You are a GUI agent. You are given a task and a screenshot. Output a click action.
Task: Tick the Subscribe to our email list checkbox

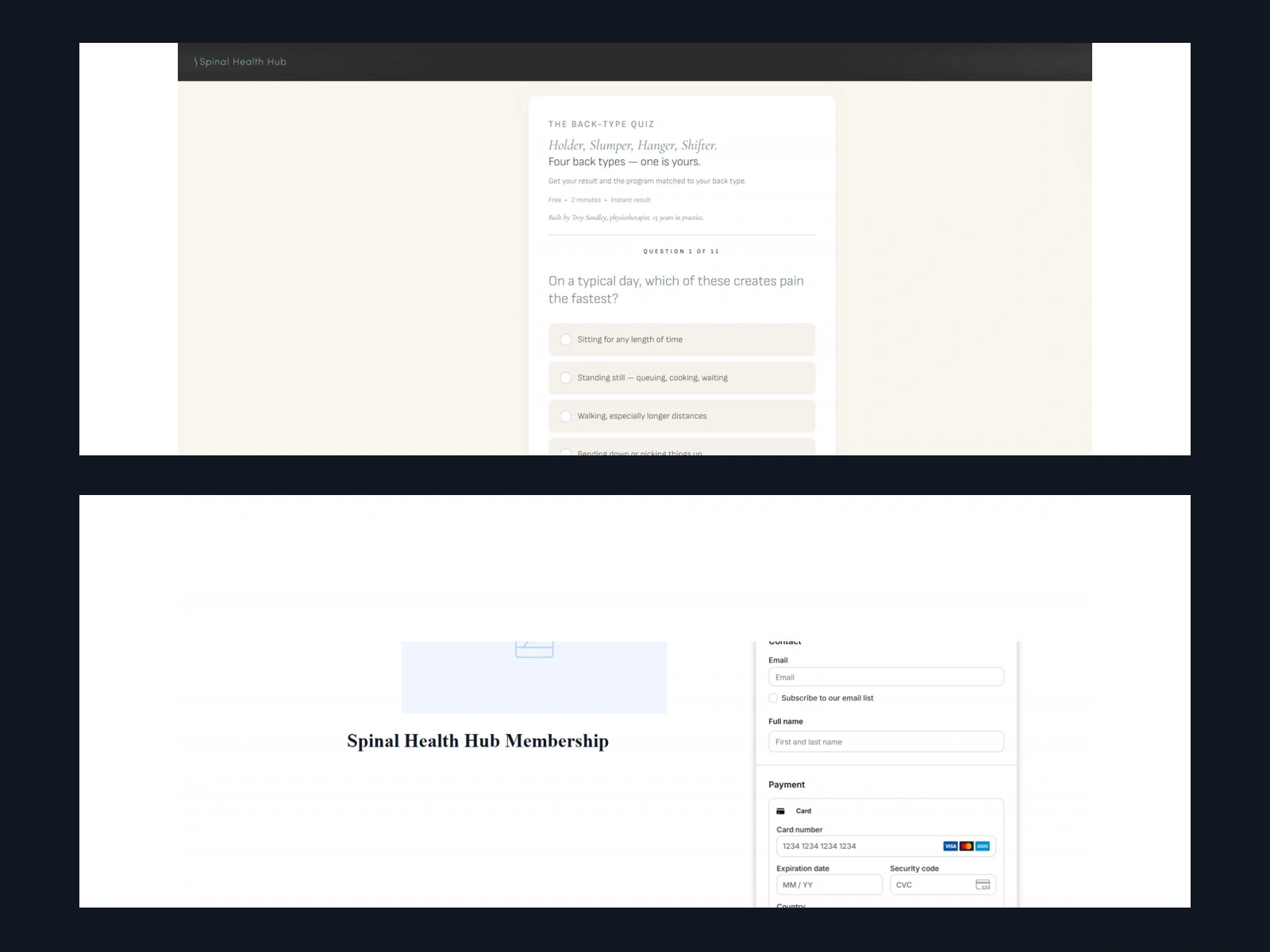tap(773, 698)
